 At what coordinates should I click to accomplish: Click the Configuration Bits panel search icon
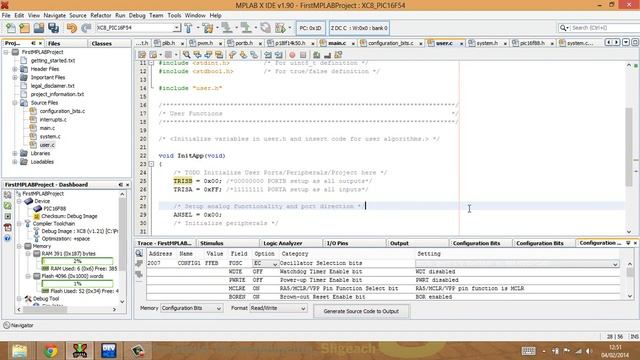tap(139, 253)
